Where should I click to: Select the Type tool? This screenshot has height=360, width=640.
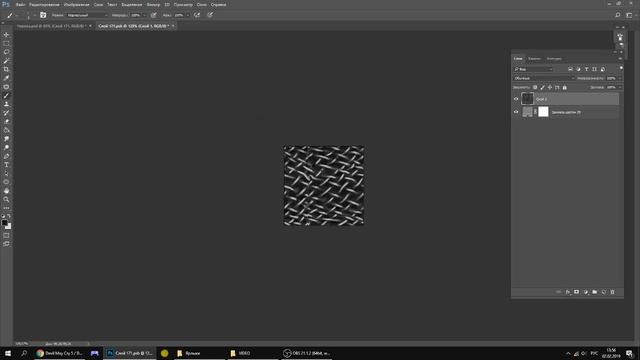[x=6, y=165]
